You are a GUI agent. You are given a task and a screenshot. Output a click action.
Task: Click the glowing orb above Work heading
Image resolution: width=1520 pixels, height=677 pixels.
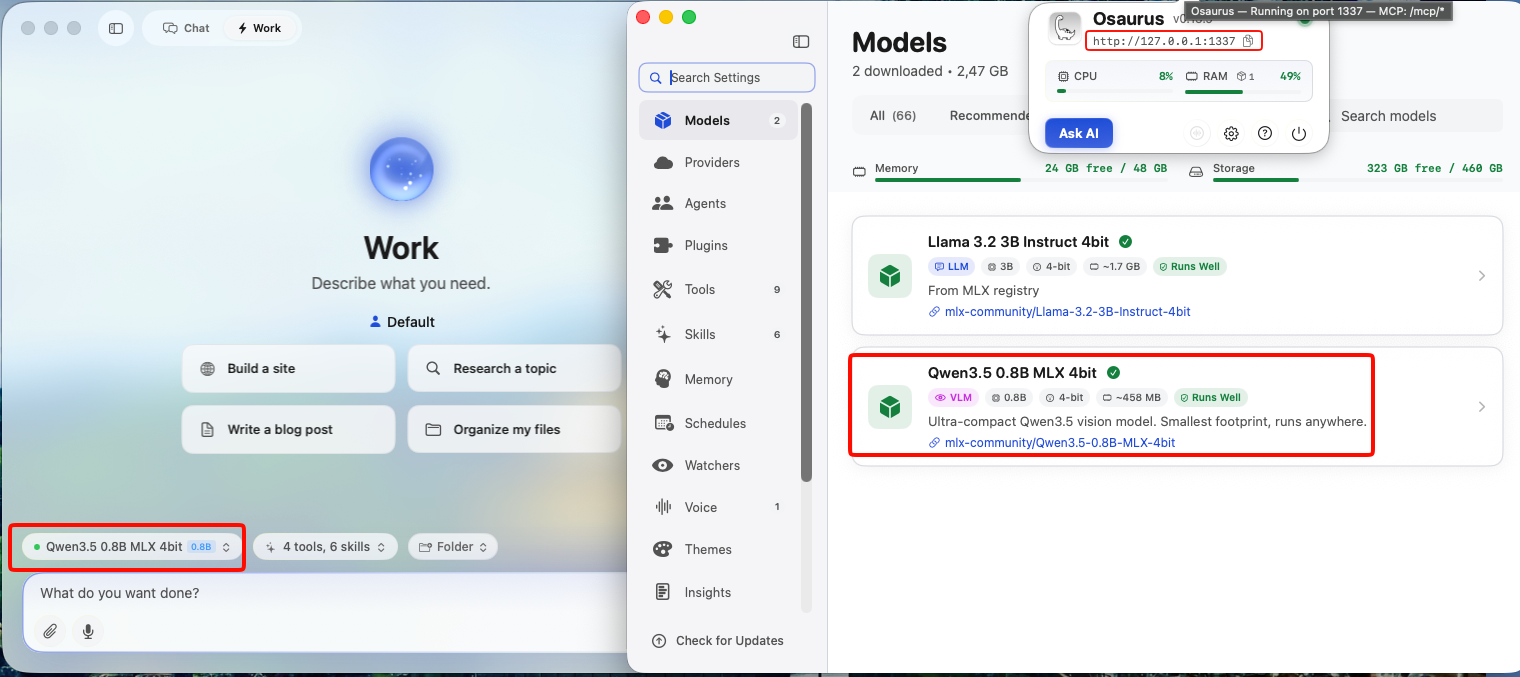click(401, 170)
